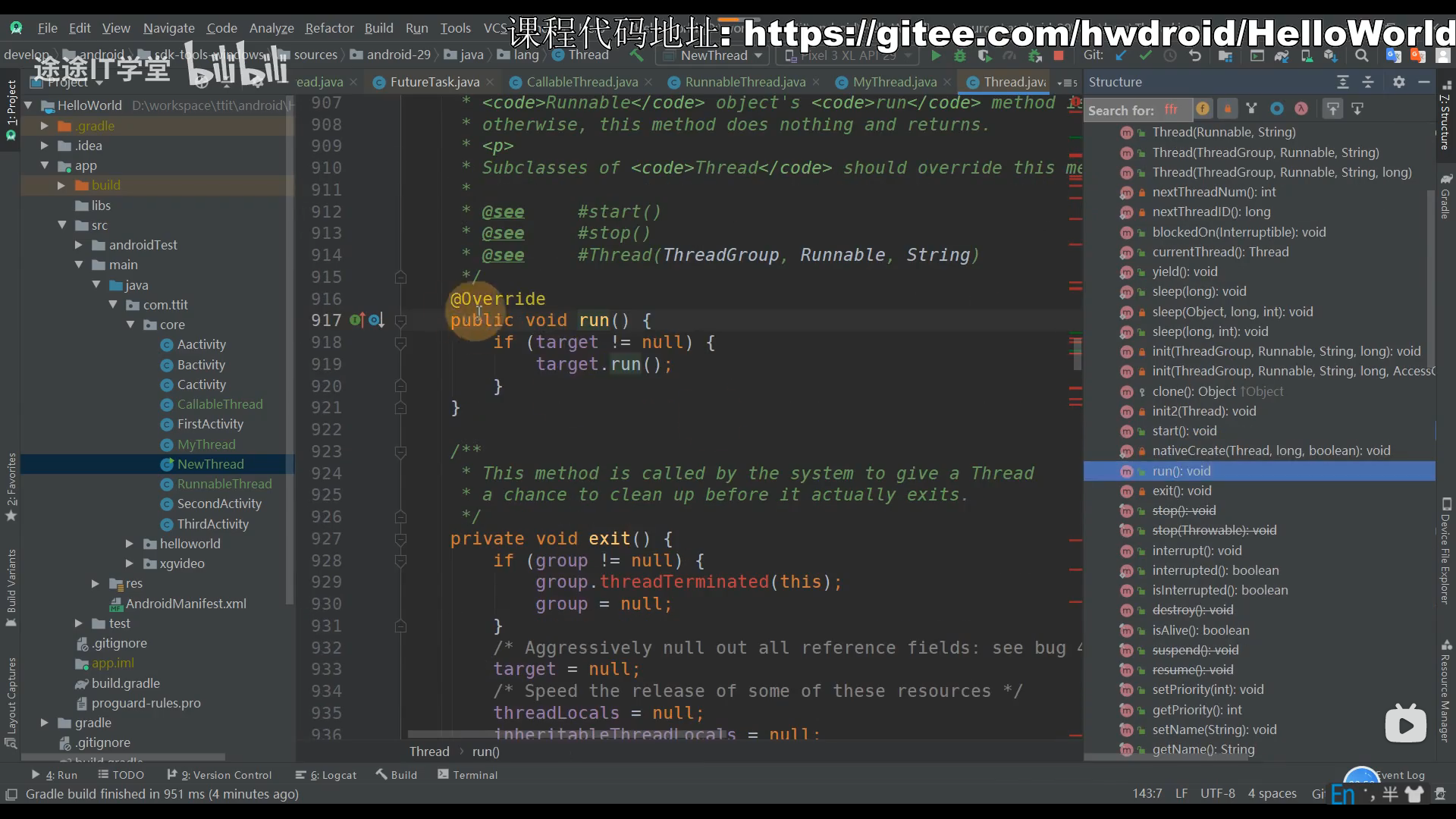Toggle Show Lambdas filter in Structure
The image size is (1456, 819).
click(x=1301, y=109)
